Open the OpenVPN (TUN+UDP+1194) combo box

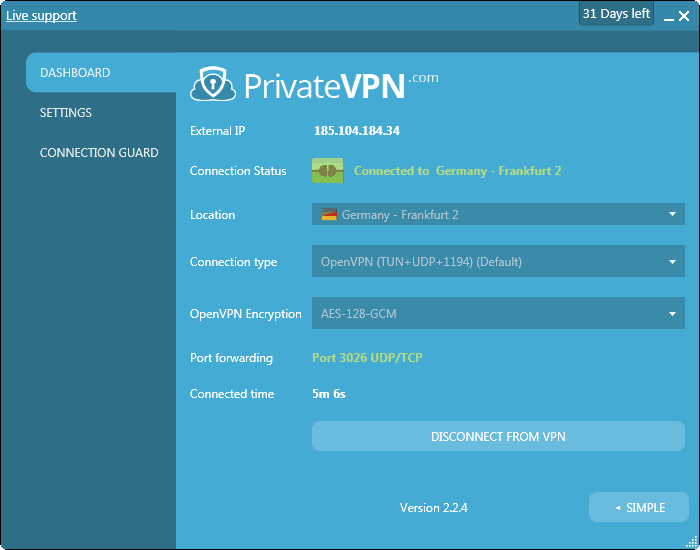[x=498, y=261]
